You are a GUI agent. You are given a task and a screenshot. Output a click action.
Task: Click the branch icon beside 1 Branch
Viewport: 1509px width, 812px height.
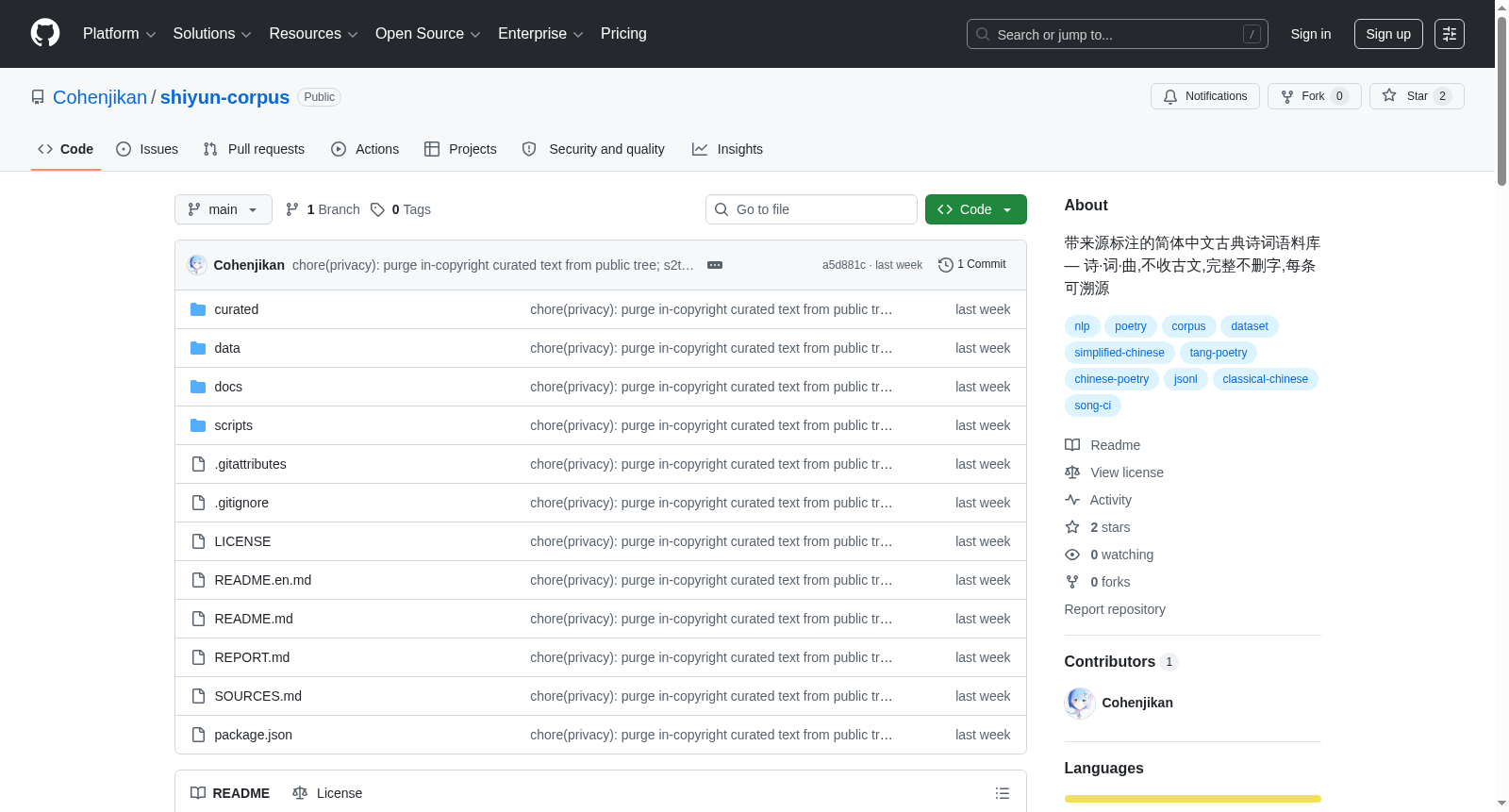pos(292,209)
